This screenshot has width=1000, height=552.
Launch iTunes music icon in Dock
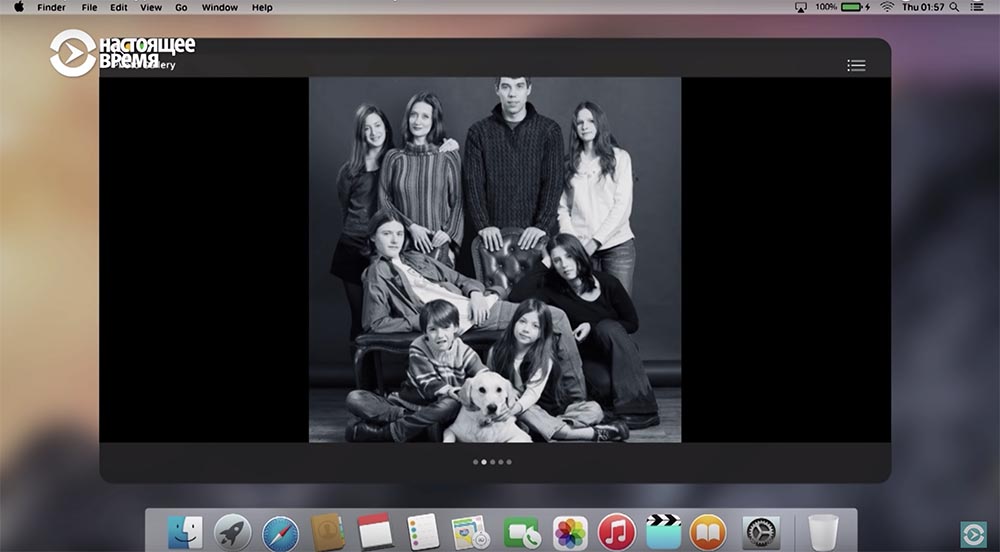tap(617, 533)
